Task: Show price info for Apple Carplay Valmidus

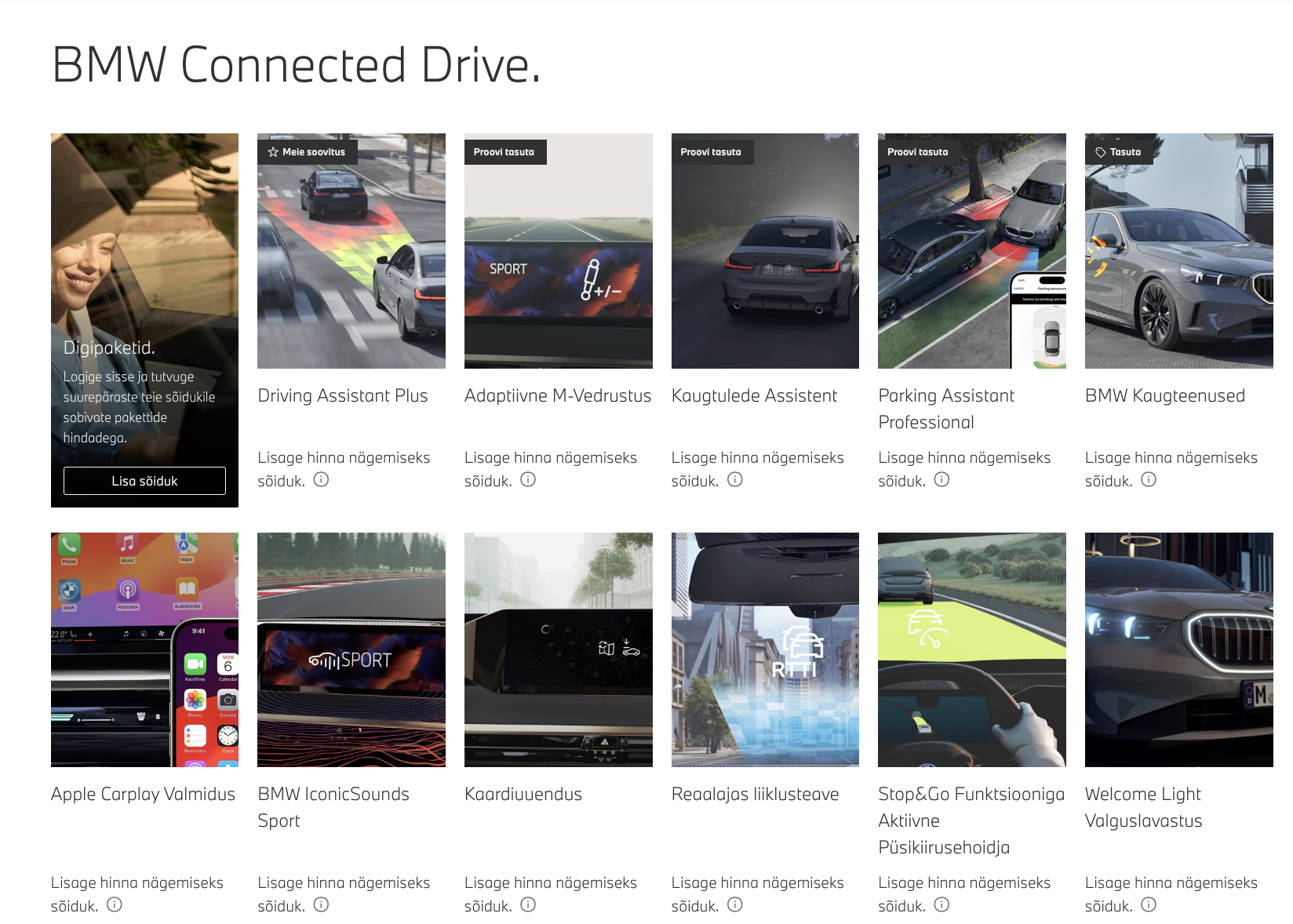Action: (115, 905)
